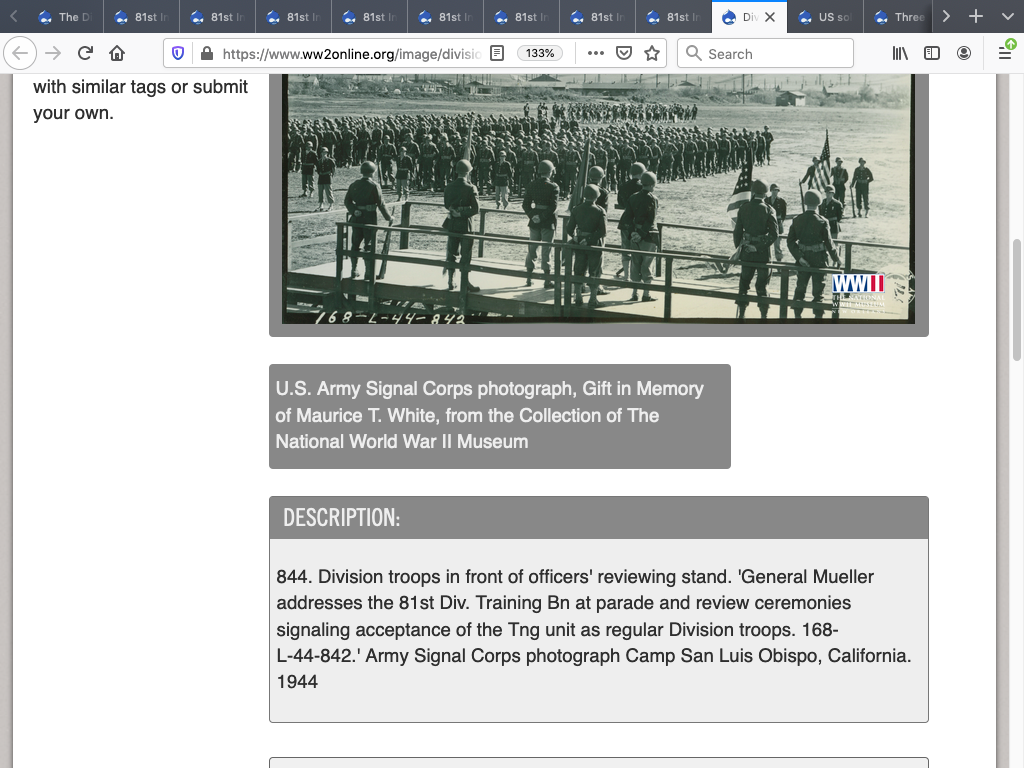This screenshot has height=768, width=1024.
Task: Reset the 133% zoom level badge
Action: coord(540,53)
